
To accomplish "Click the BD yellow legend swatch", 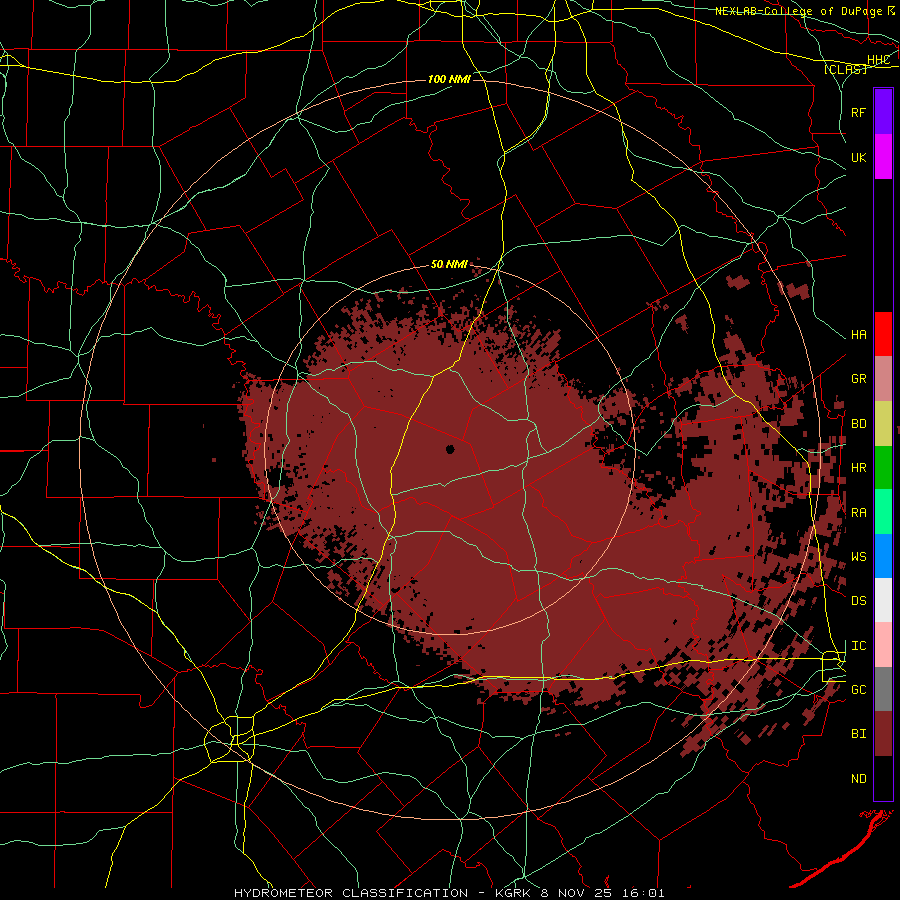I will [x=883, y=424].
